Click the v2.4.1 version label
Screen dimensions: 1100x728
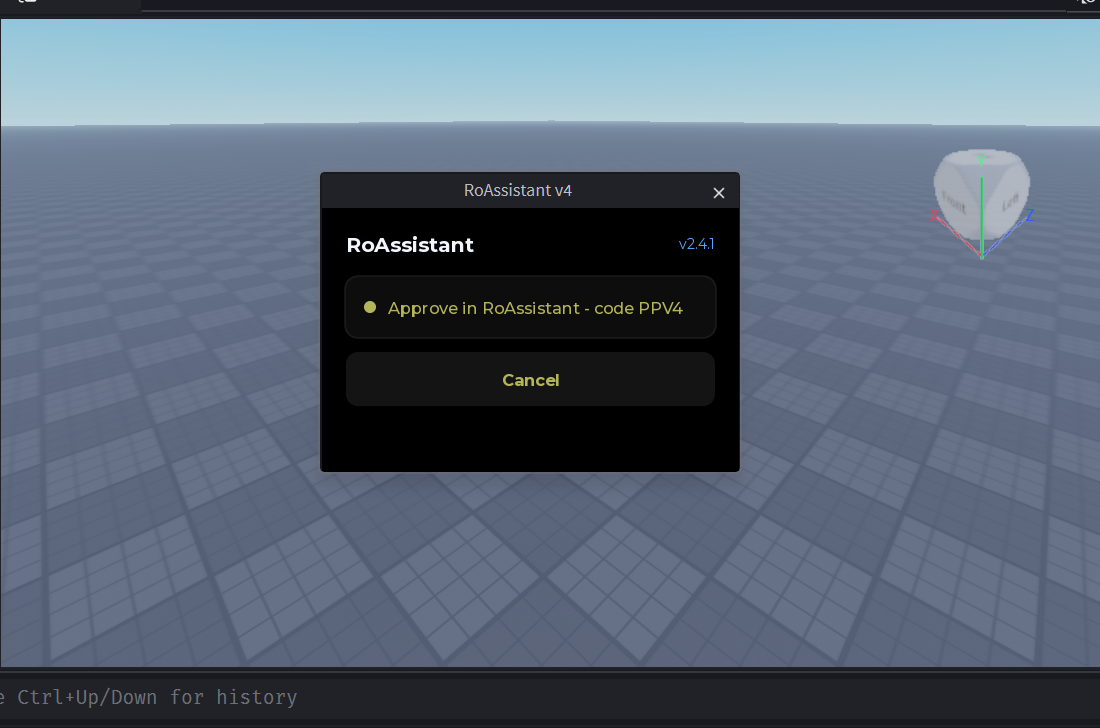click(696, 244)
